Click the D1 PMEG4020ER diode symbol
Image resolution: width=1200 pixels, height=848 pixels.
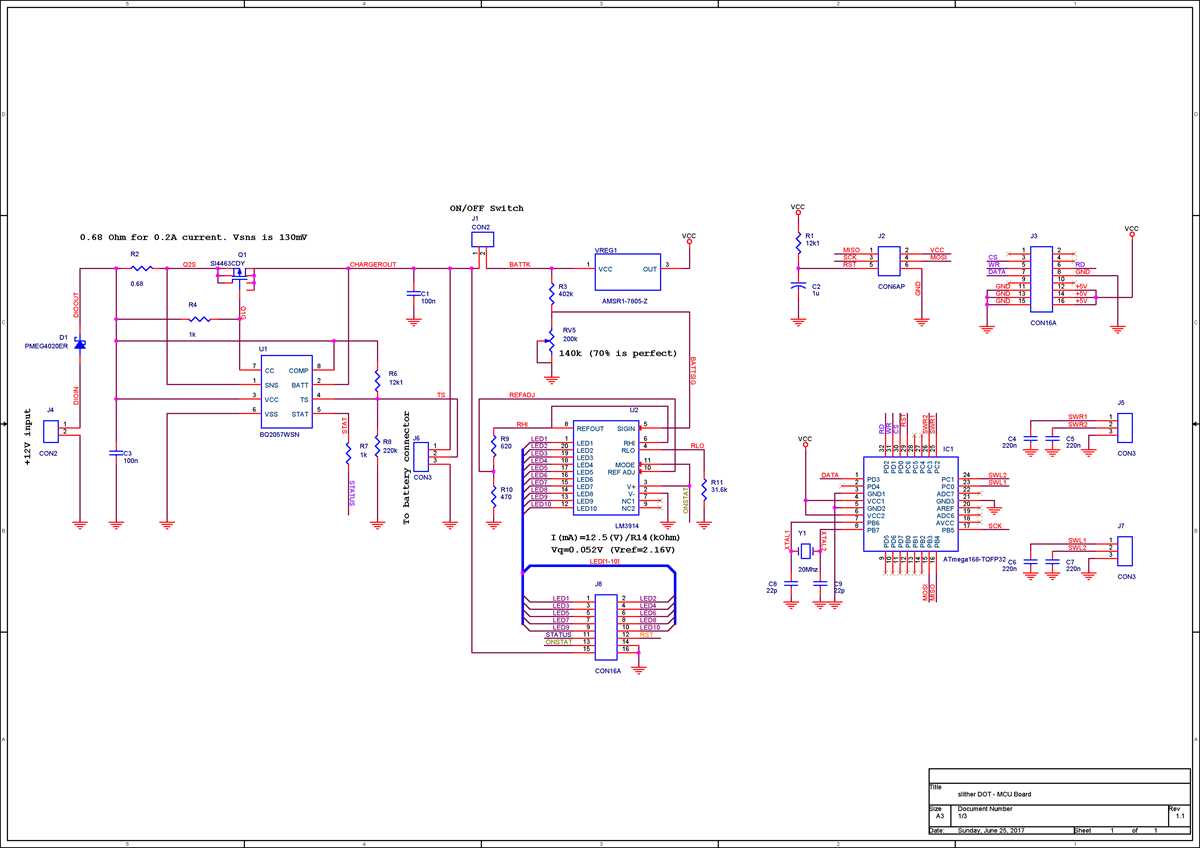coord(80,343)
